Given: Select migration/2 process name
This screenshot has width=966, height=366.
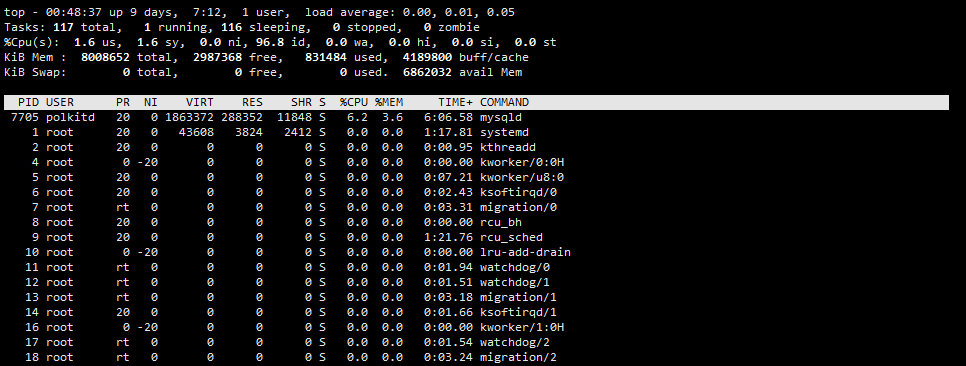Looking at the screenshot, I should pyautogui.click(x=518, y=357).
